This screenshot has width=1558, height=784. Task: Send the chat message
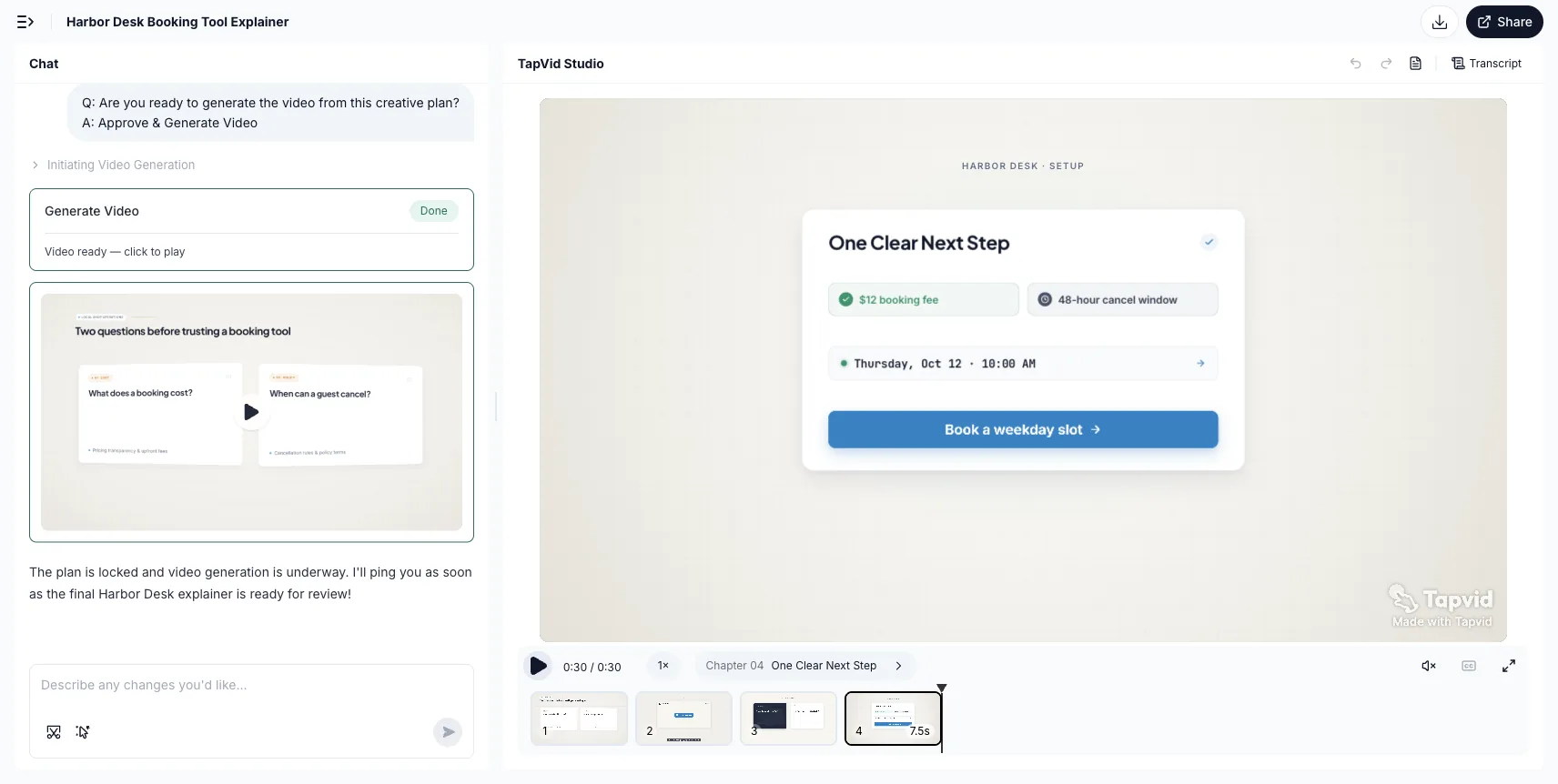coord(448,732)
